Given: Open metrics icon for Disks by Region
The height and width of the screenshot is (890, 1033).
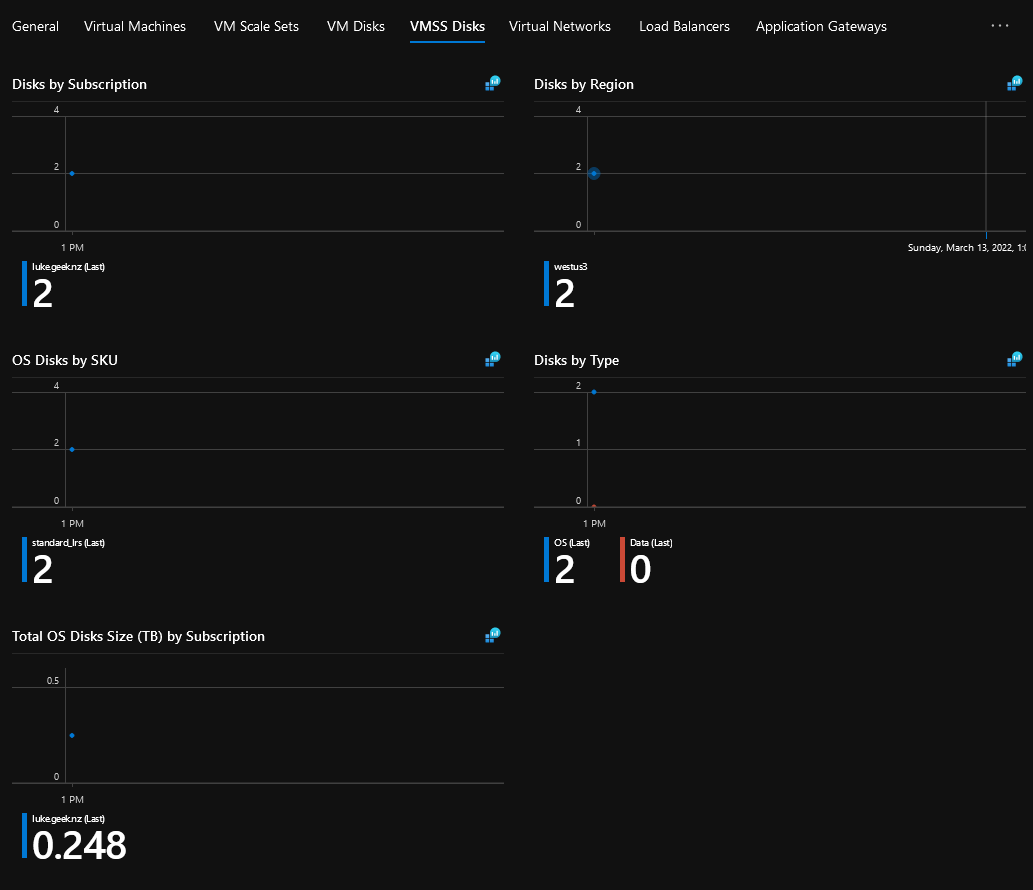Looking at the screenshot, I should (x=1015, y=83).
